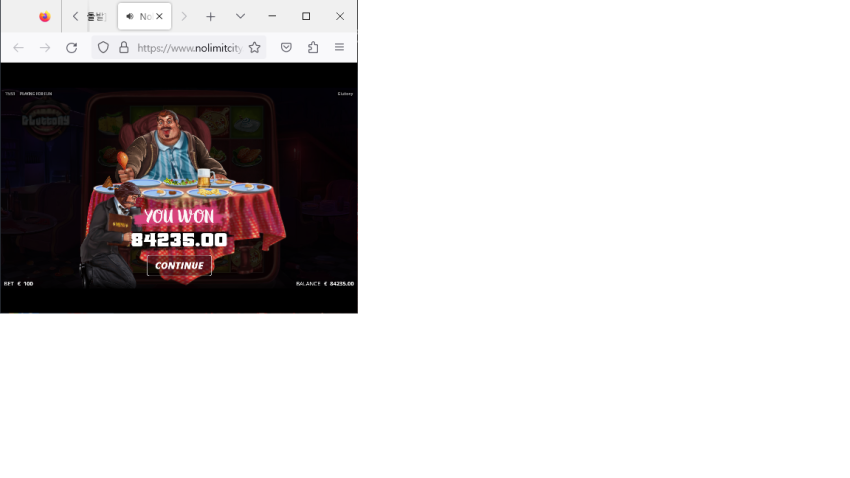The image size is (850, 478).
Task: Bookmark this page using the star icon
Action: pyautogui.click(x=254, y=48)
